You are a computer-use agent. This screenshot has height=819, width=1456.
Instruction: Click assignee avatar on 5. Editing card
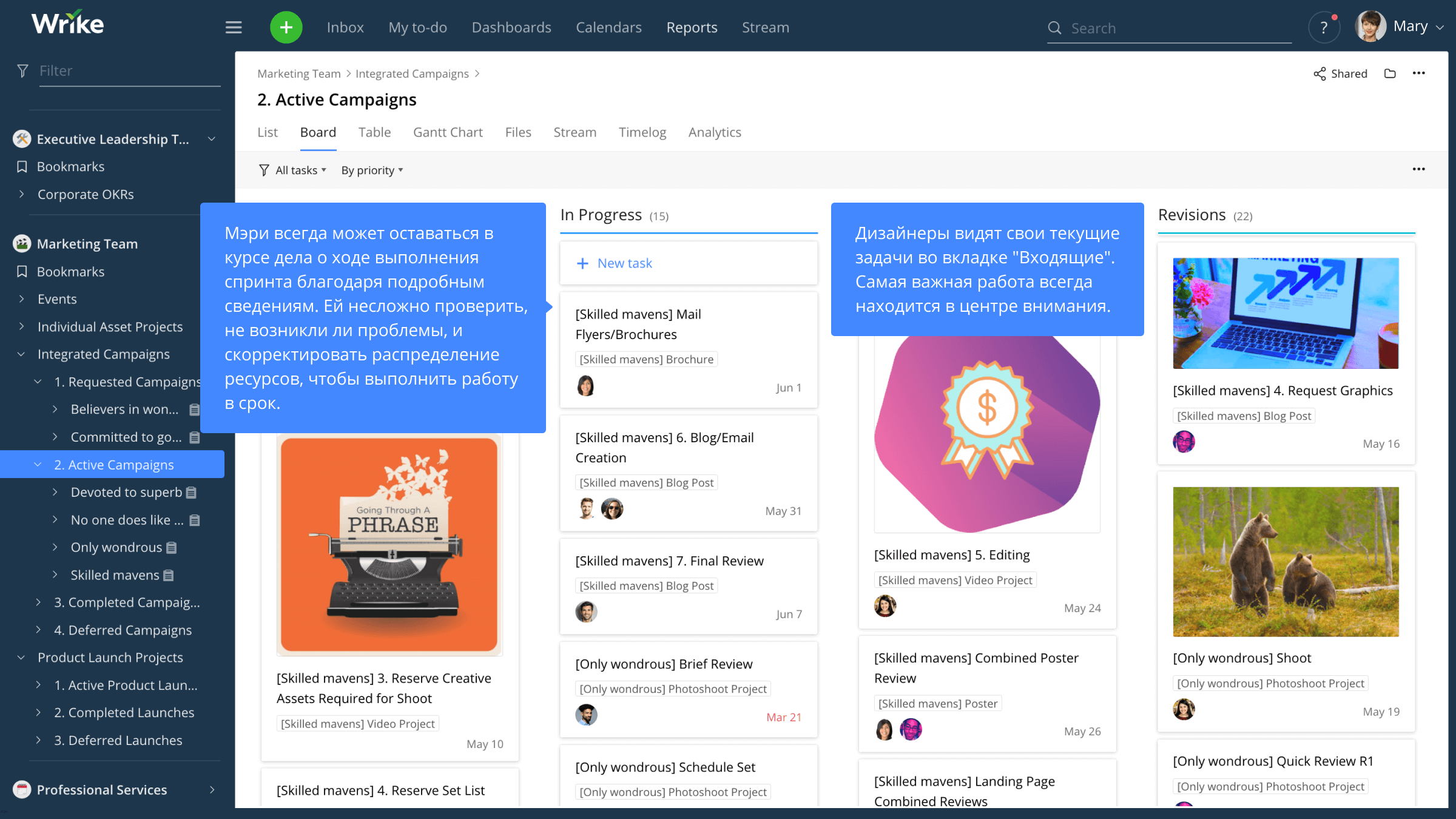[x=885, y=605]
